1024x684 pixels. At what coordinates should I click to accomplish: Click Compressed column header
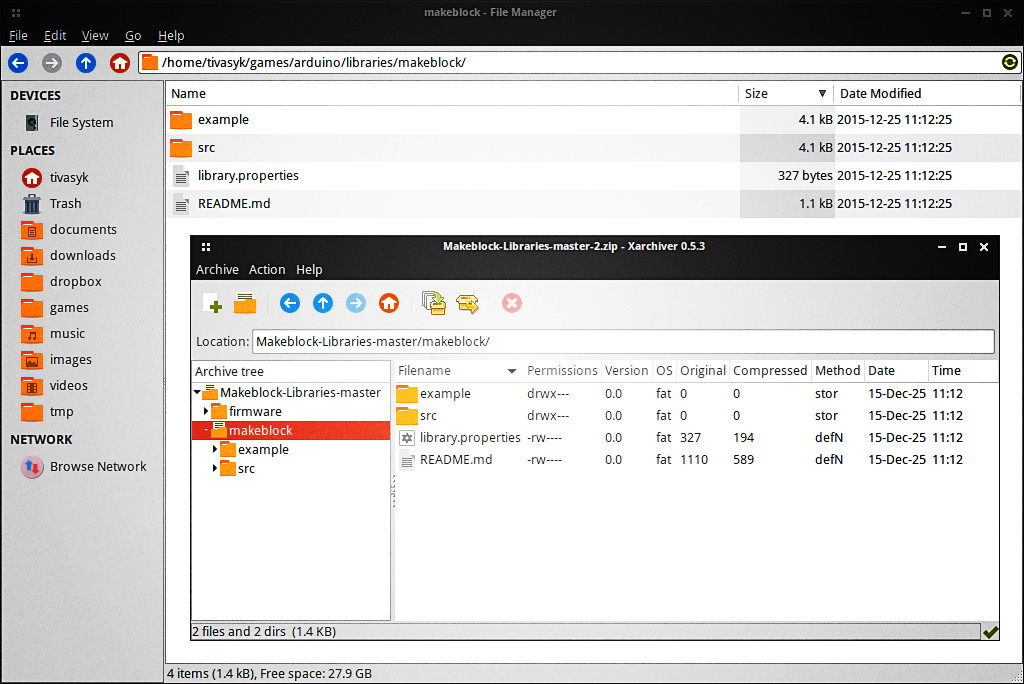click(x=770, y=371)
